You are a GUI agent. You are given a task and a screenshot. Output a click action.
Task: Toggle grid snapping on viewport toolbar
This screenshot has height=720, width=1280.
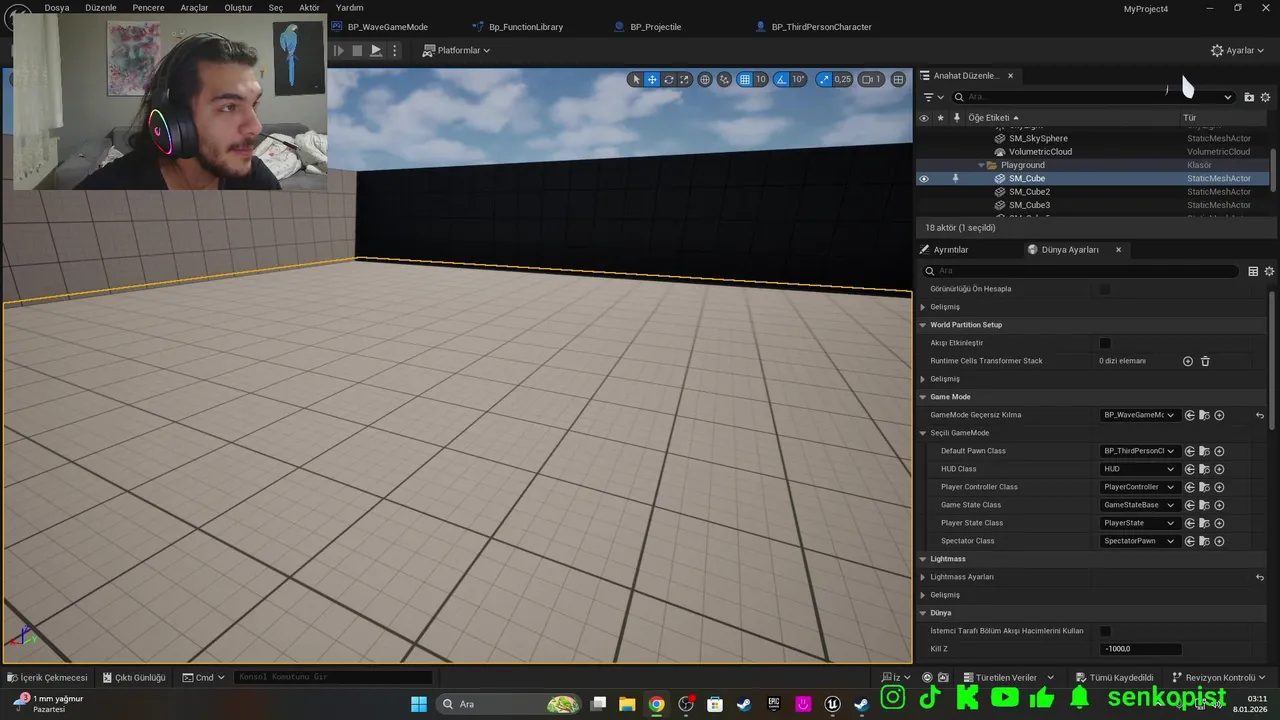(x=745, y=80)
